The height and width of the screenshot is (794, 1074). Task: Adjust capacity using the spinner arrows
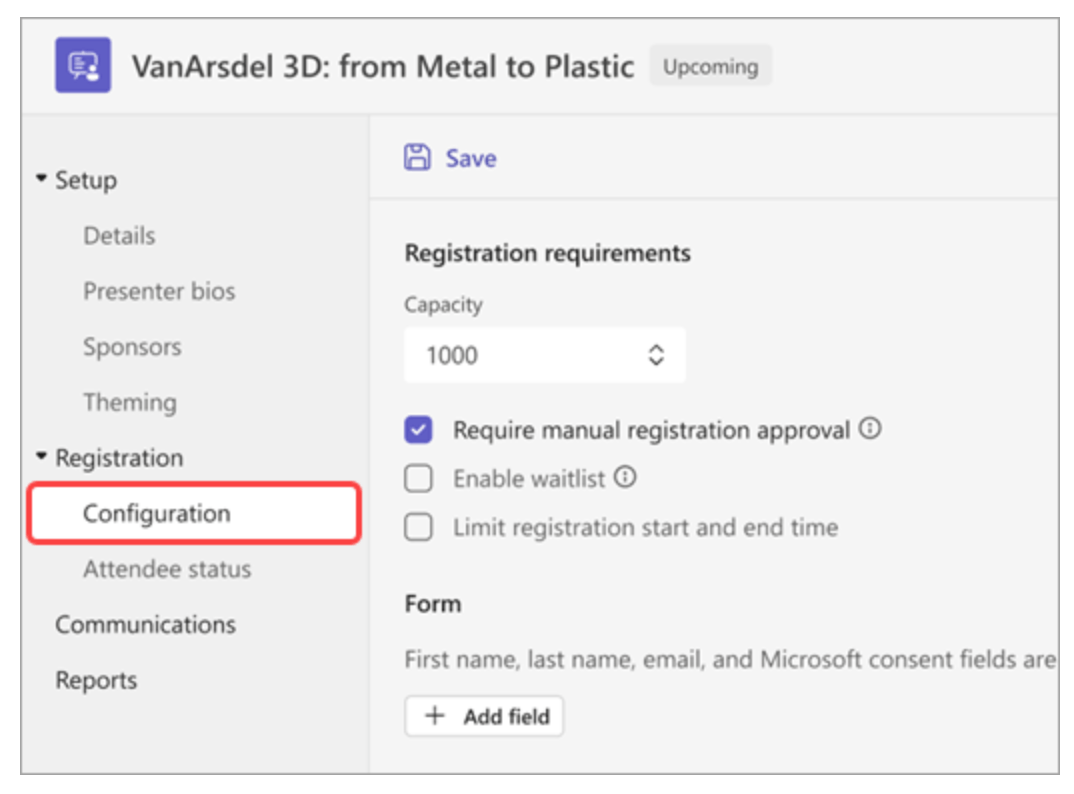656,355
